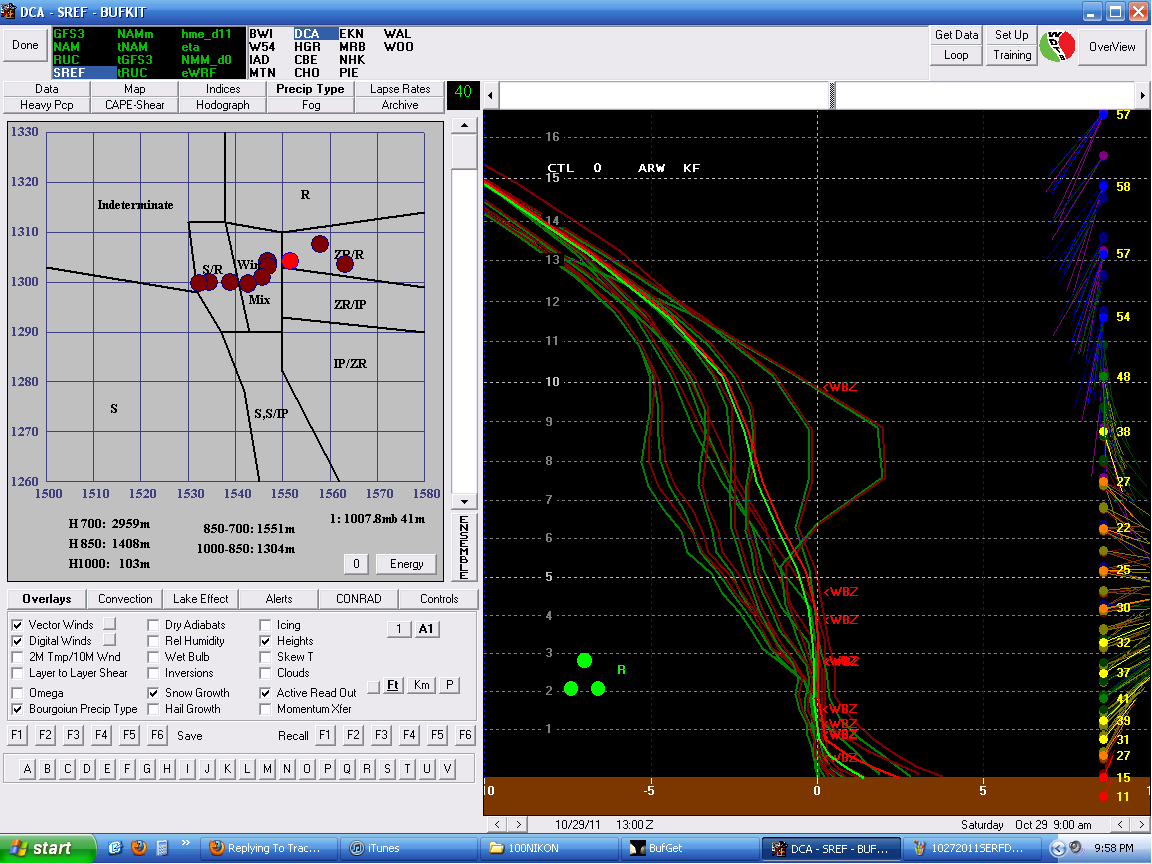Enable the Omega overlay checkbox
This screenshot has height=864, width=1152.
click(18, 693)
